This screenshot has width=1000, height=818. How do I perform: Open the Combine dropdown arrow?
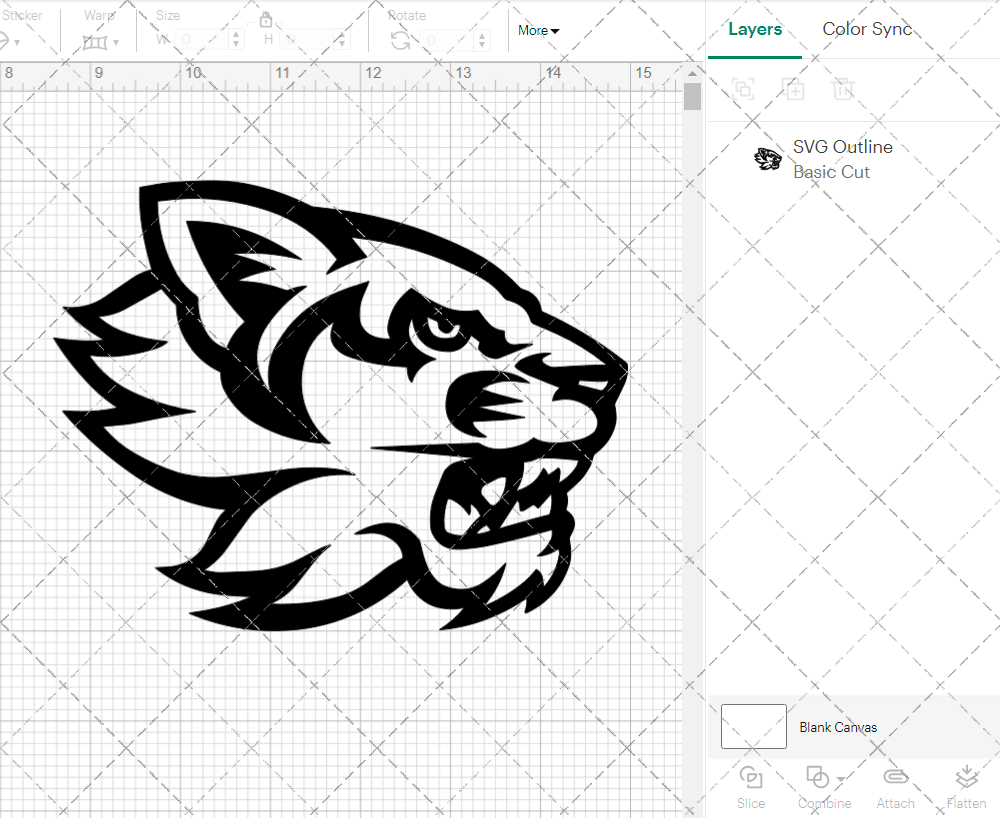tap(838, 780)
